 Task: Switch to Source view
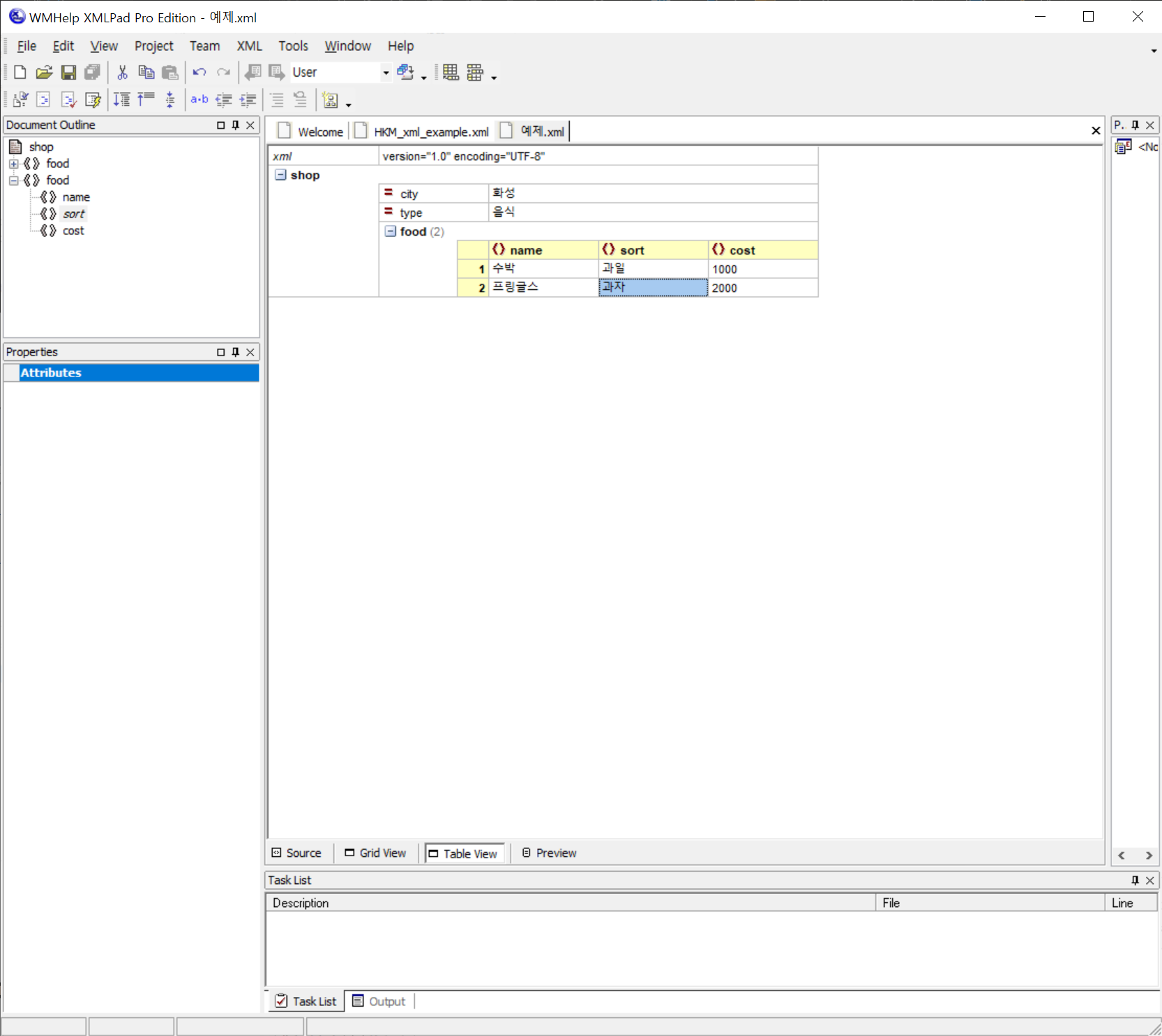297,853
